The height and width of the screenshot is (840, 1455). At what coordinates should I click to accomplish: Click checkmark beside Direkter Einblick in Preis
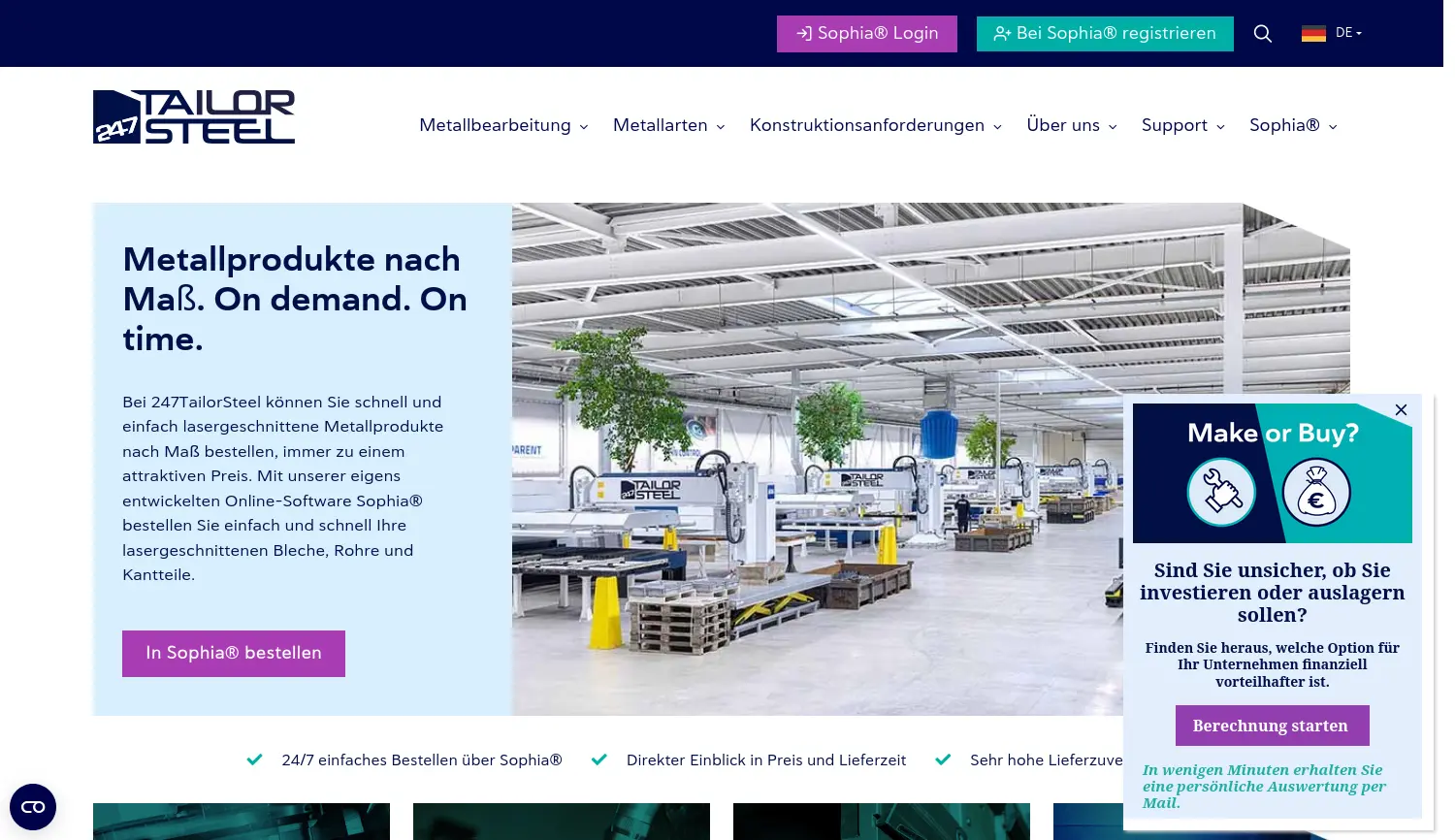pyautogui.click(x=598, y=759)
